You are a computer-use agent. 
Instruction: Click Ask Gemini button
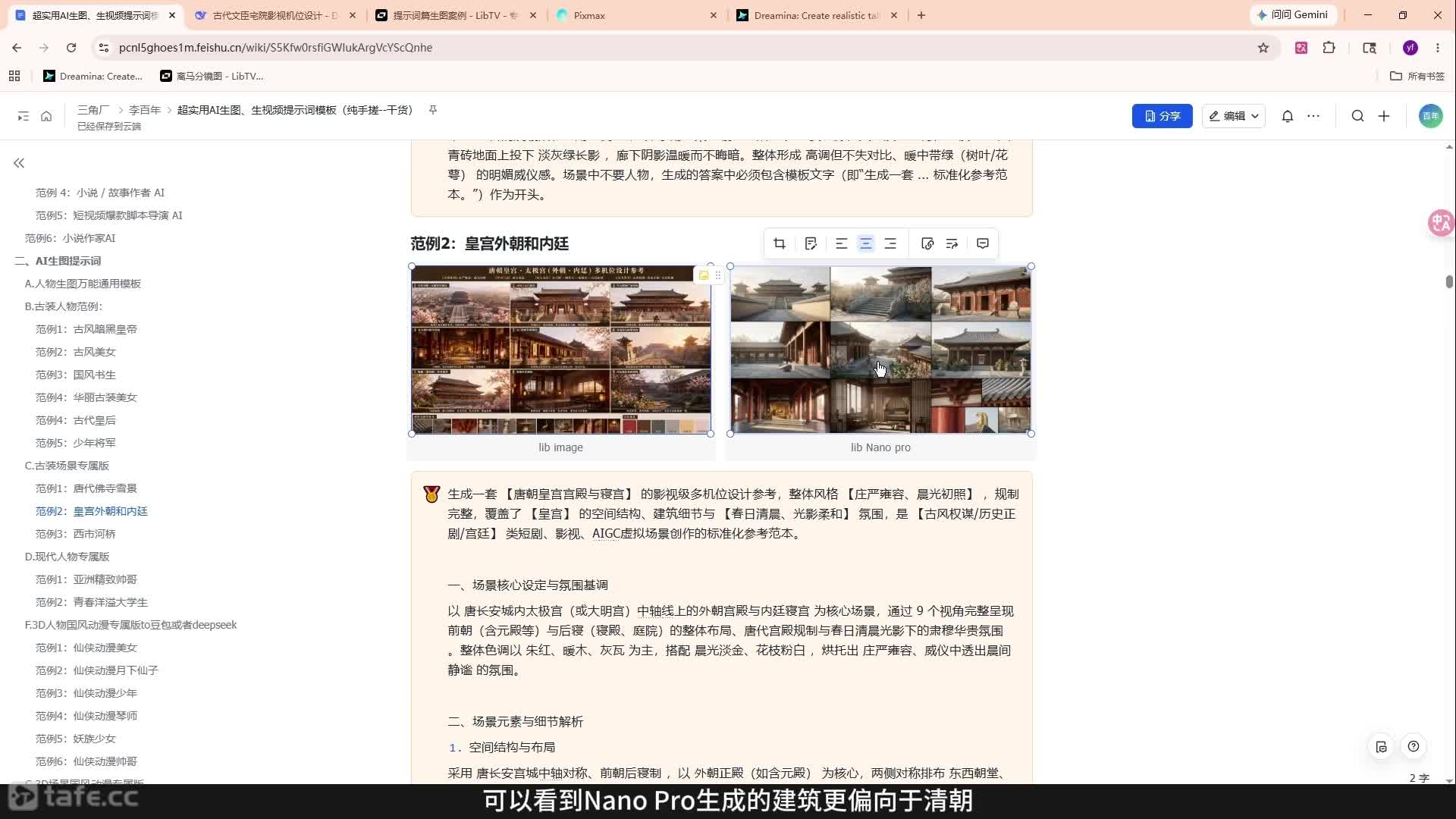click(1292, 14)
